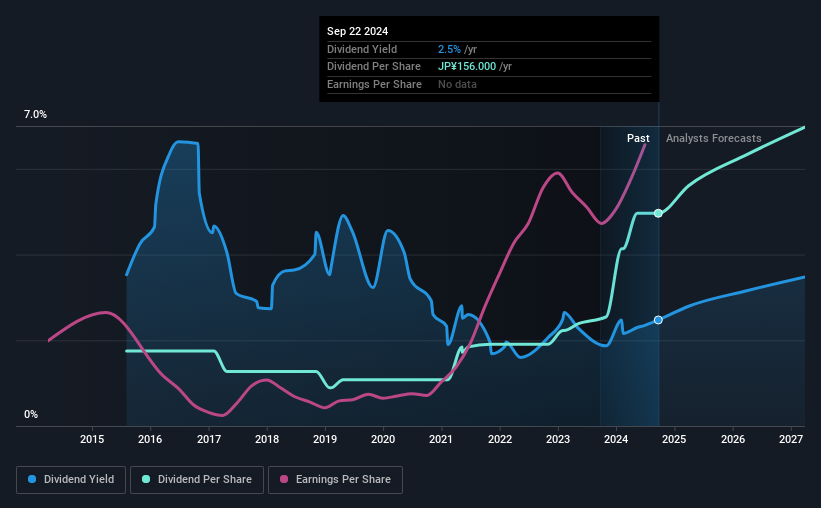Click the 2024 x-axis label
This screenshot has width=821, height=508.
coord(616,439)
